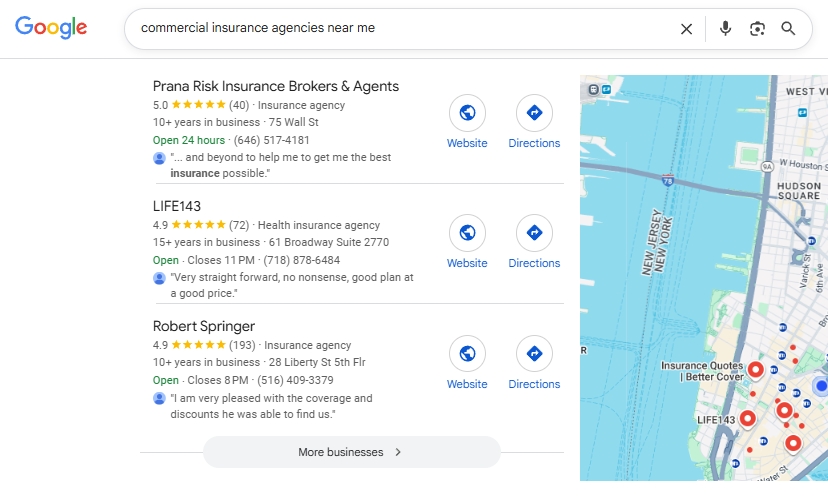Screen dimensions: 828x497
Task: Expand the More businesses list
Action: pos(351,452)
